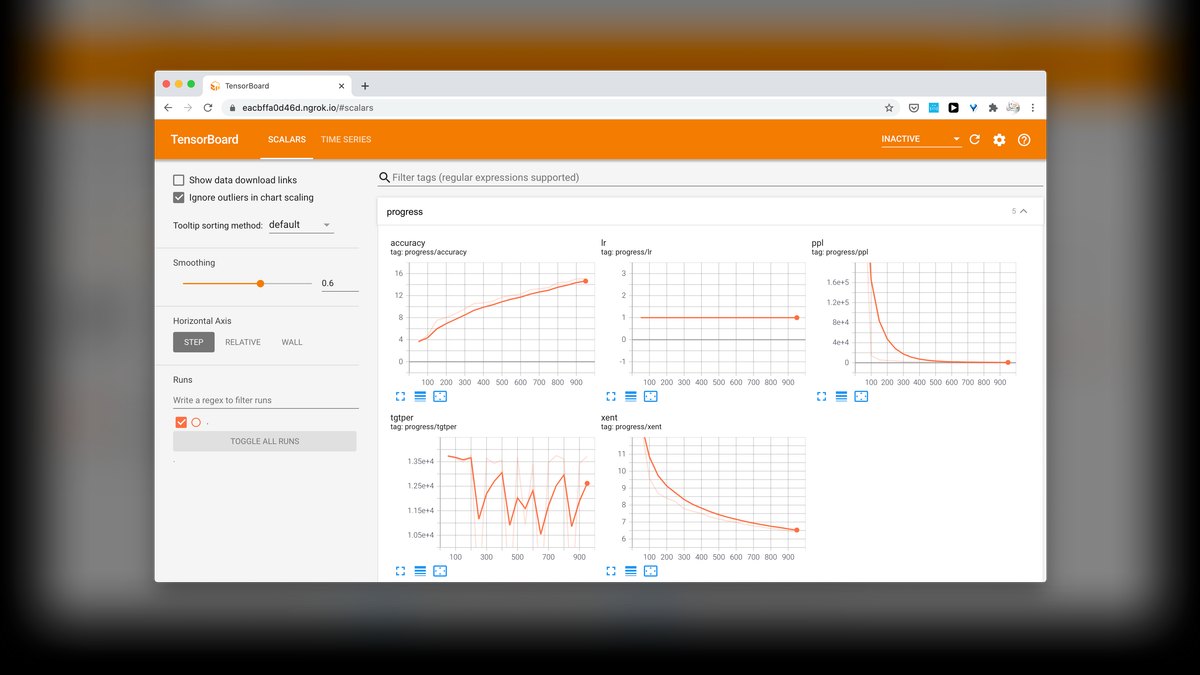Toggle log scale on ppl chart
The height and width of the screenshot is (675, 1200).
[x=841, y=396]
